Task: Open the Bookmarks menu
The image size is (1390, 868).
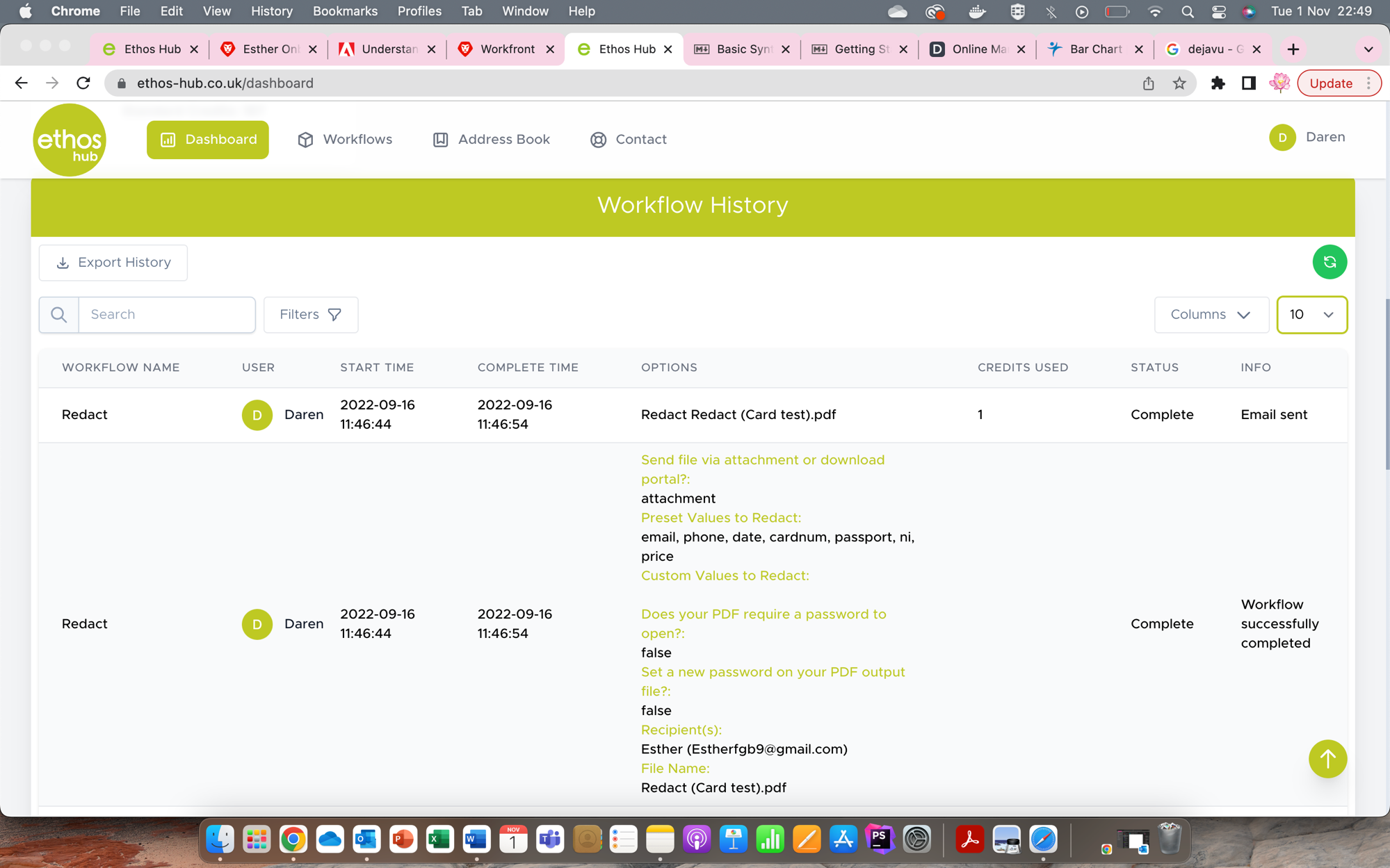Action: (345, 11)
